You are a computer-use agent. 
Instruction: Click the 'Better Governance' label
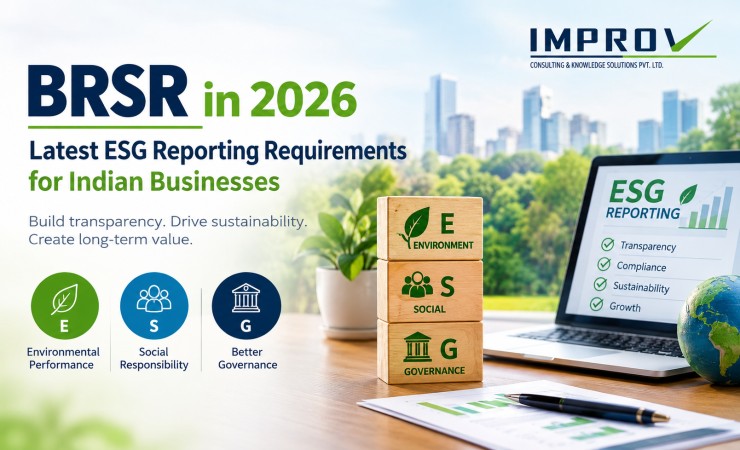click(x=247, y=358)
